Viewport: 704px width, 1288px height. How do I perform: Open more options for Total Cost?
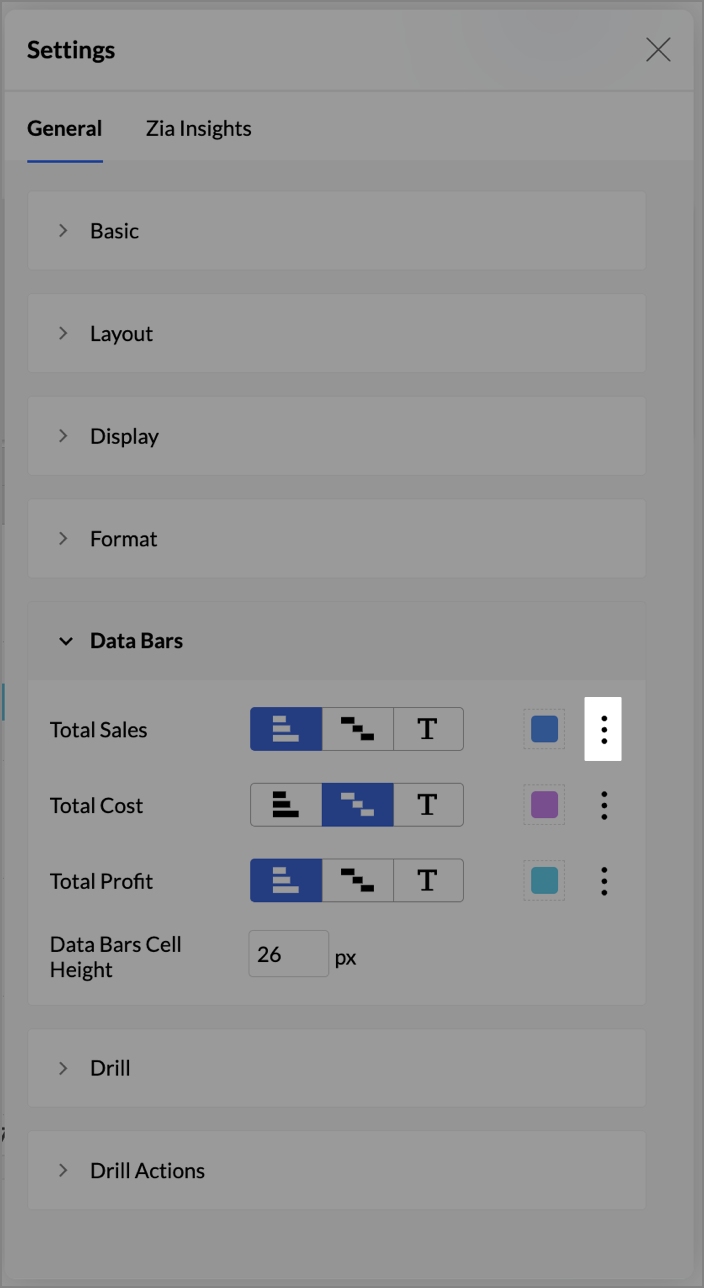pos(603,805)
